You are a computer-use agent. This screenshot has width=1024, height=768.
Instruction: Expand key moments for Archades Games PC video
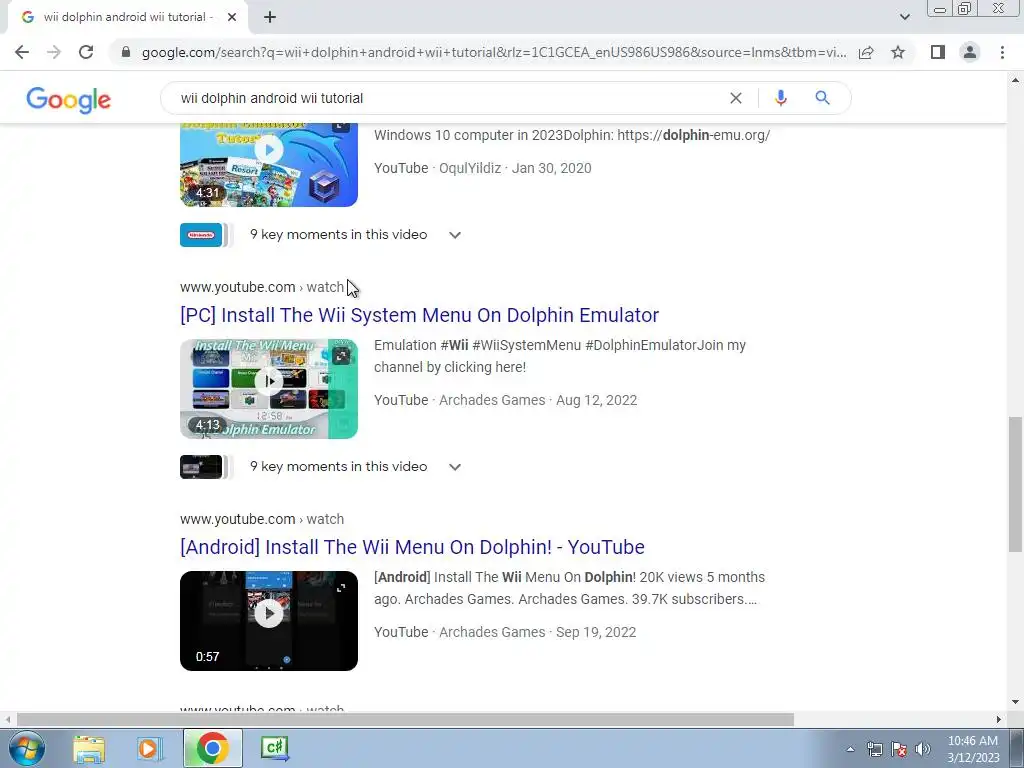(455, 467)
